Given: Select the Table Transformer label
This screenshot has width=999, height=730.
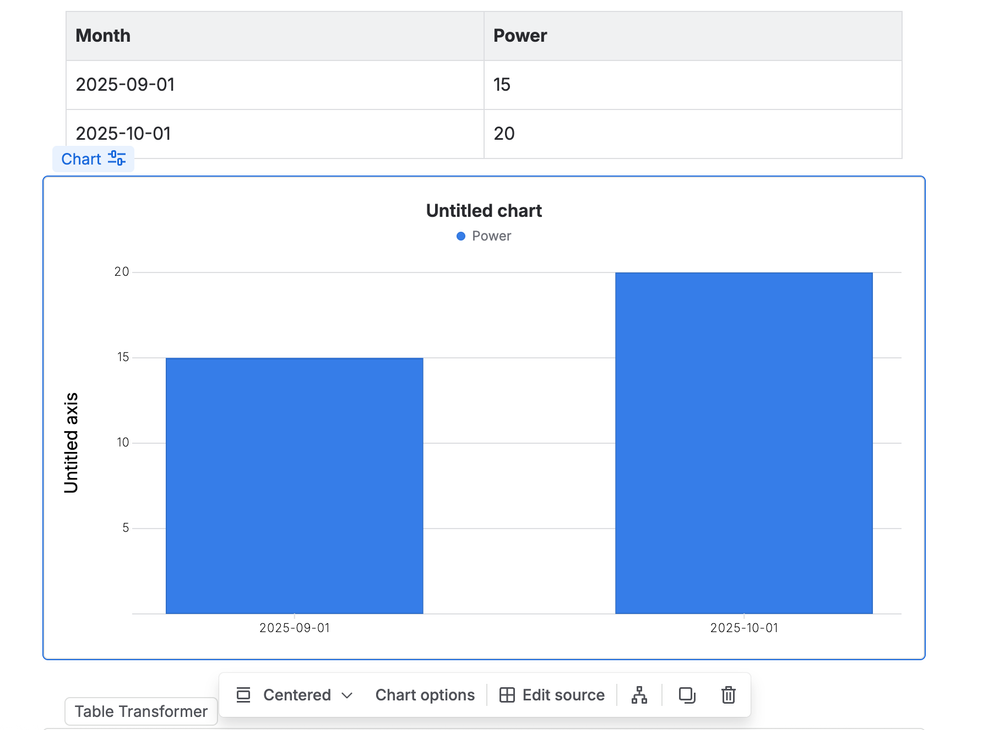Looking at the screenshot, I should (x=141, y=712).
